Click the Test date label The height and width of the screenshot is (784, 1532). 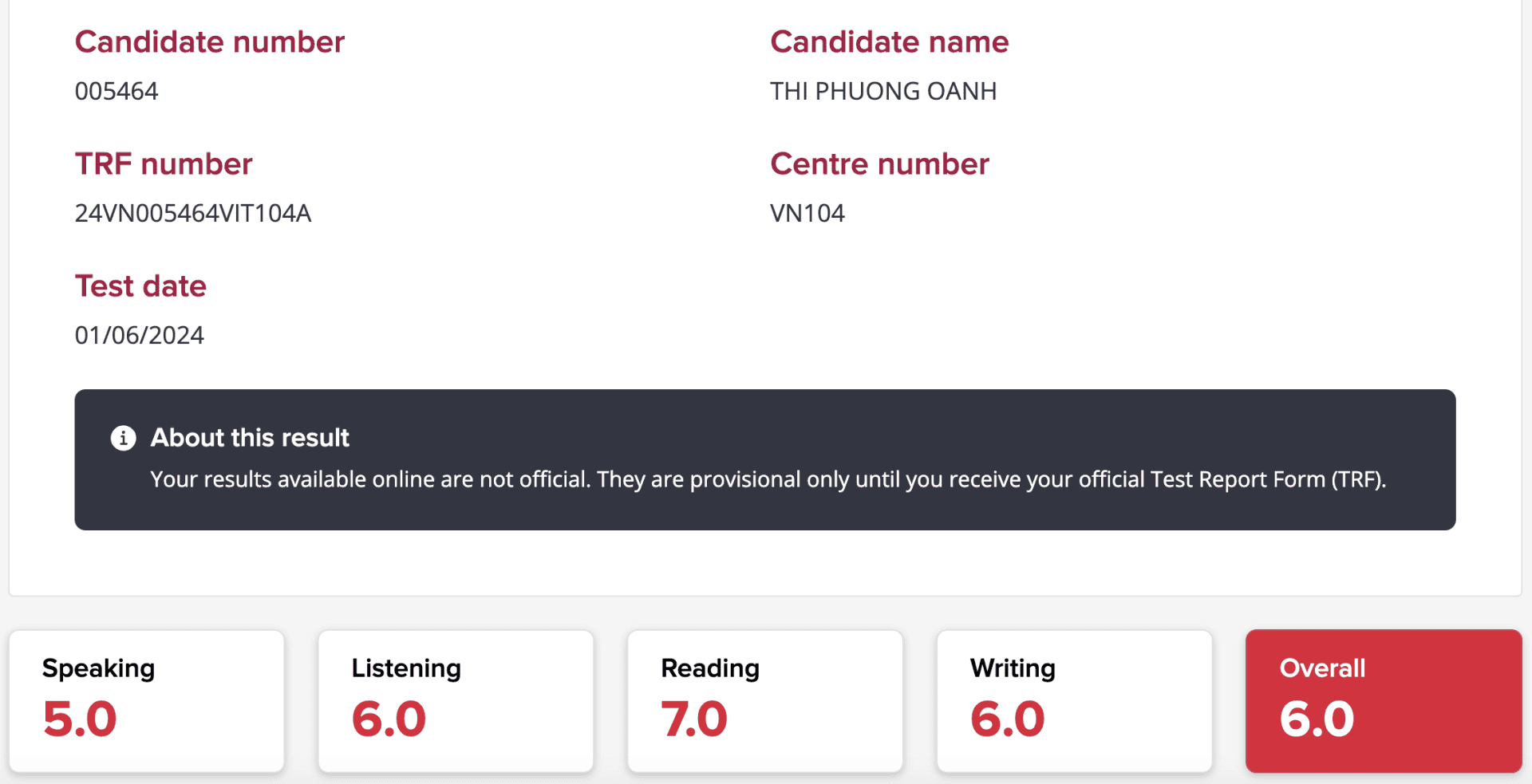coord(140,286)
